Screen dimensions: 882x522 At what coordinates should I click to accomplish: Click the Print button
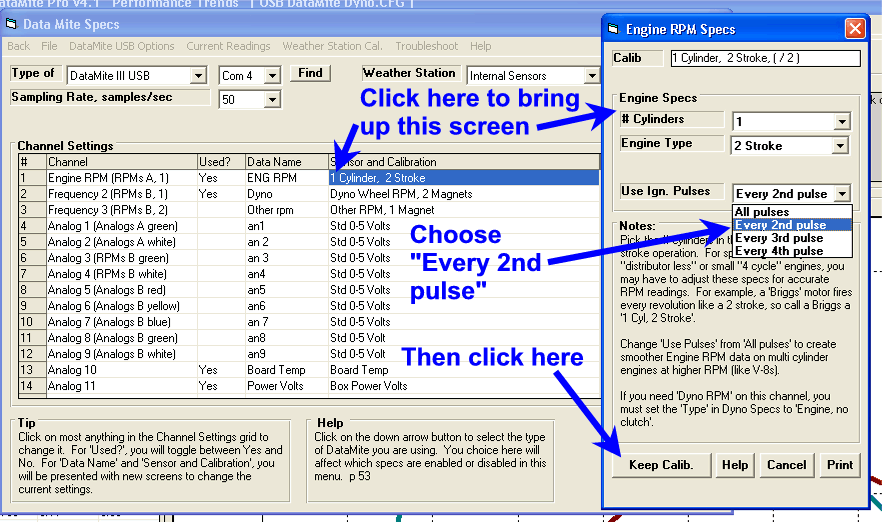point(840,465)
